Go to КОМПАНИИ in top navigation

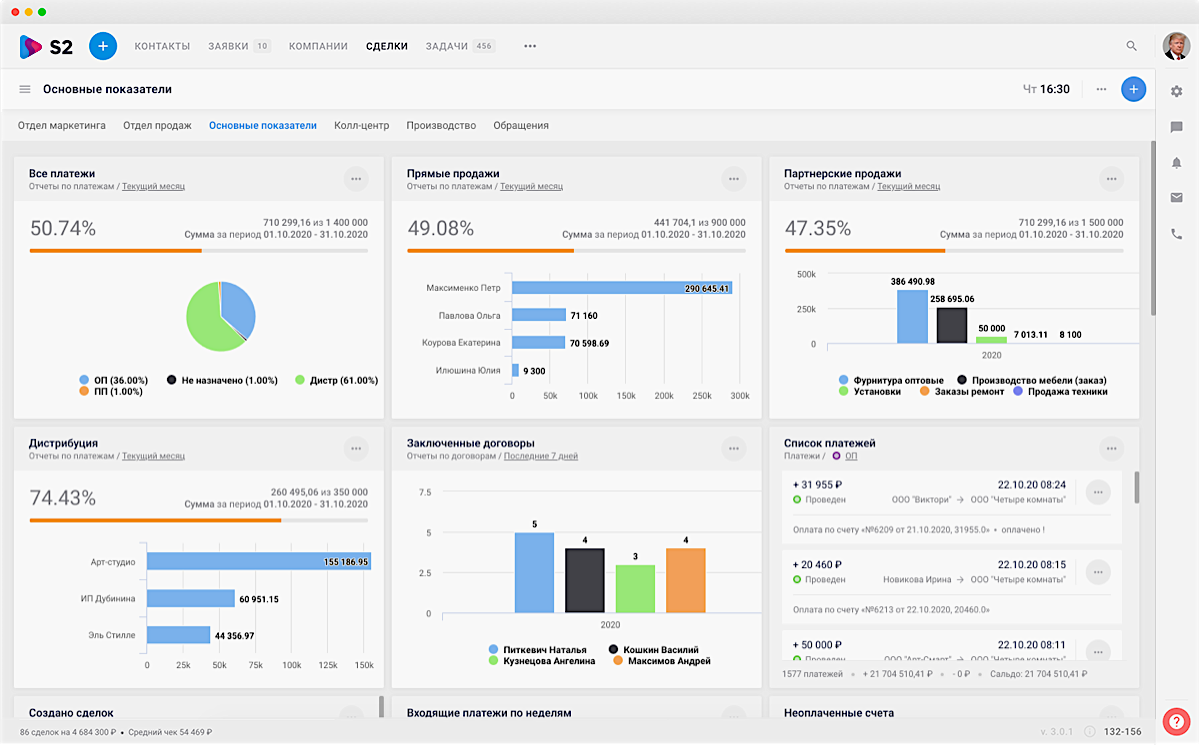[318, 46]
